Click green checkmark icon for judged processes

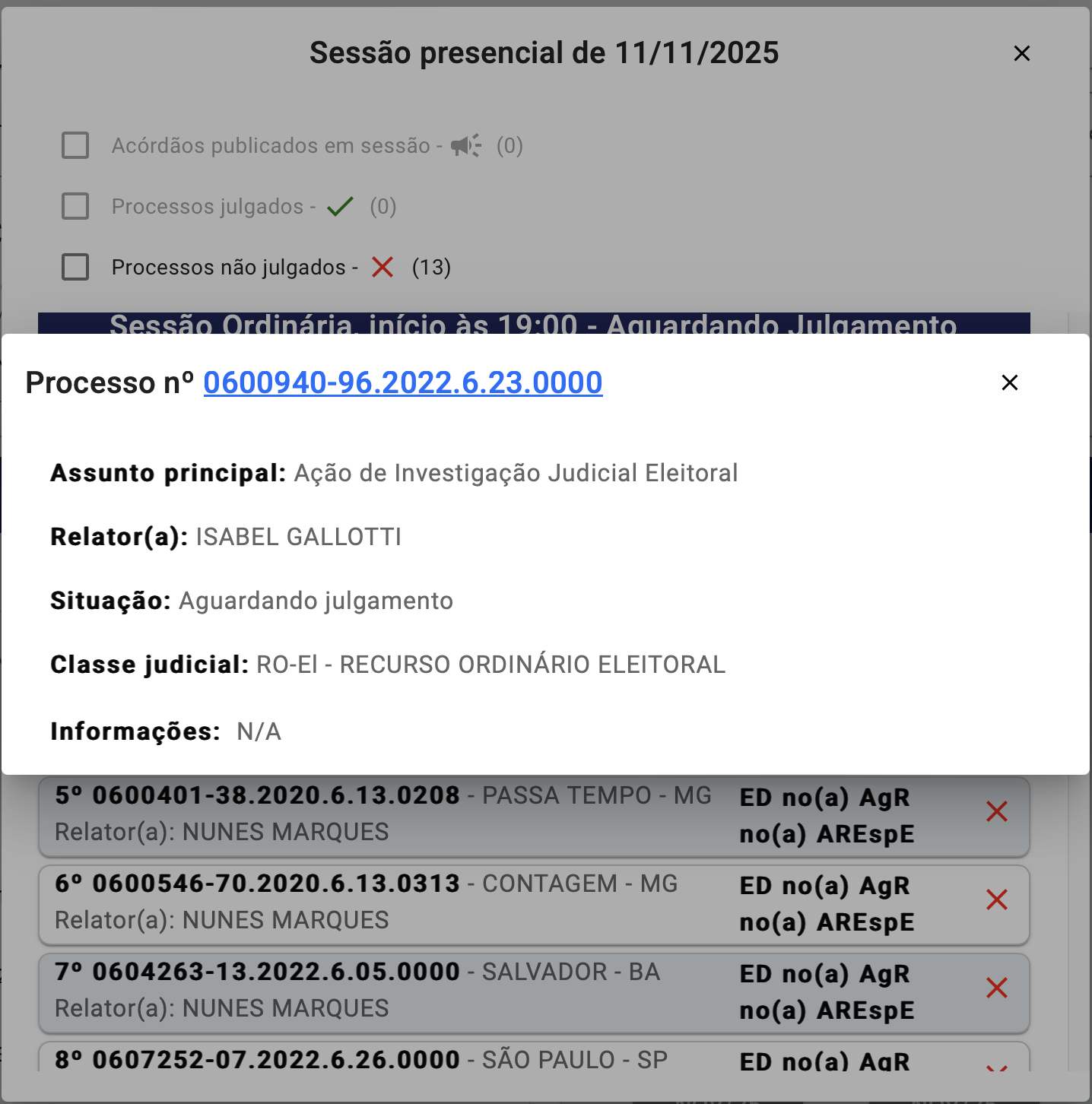pos(340,206)
